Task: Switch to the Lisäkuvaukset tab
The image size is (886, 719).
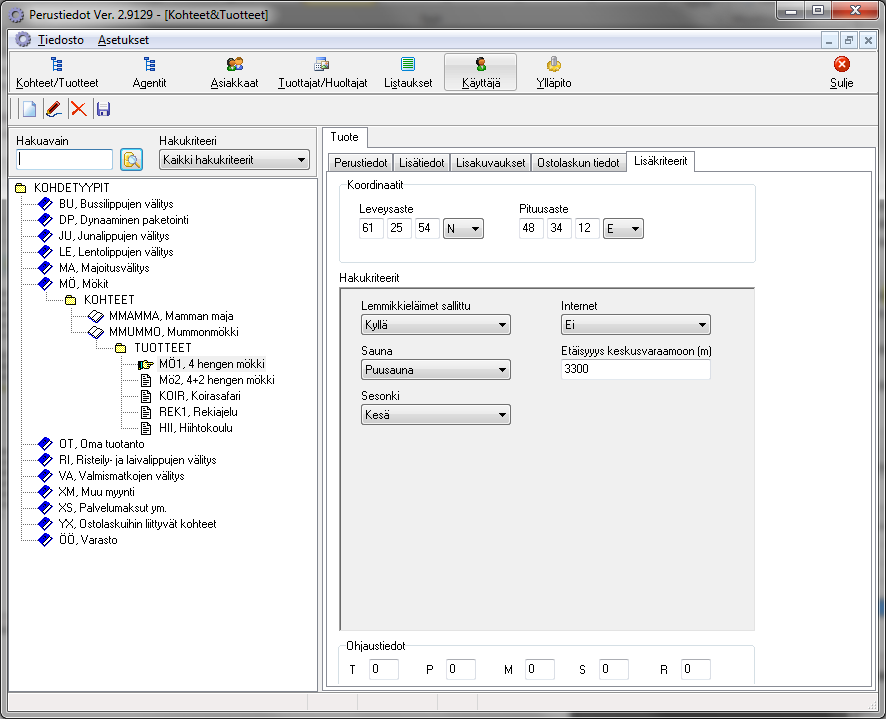Action: [x=490, y=163]
